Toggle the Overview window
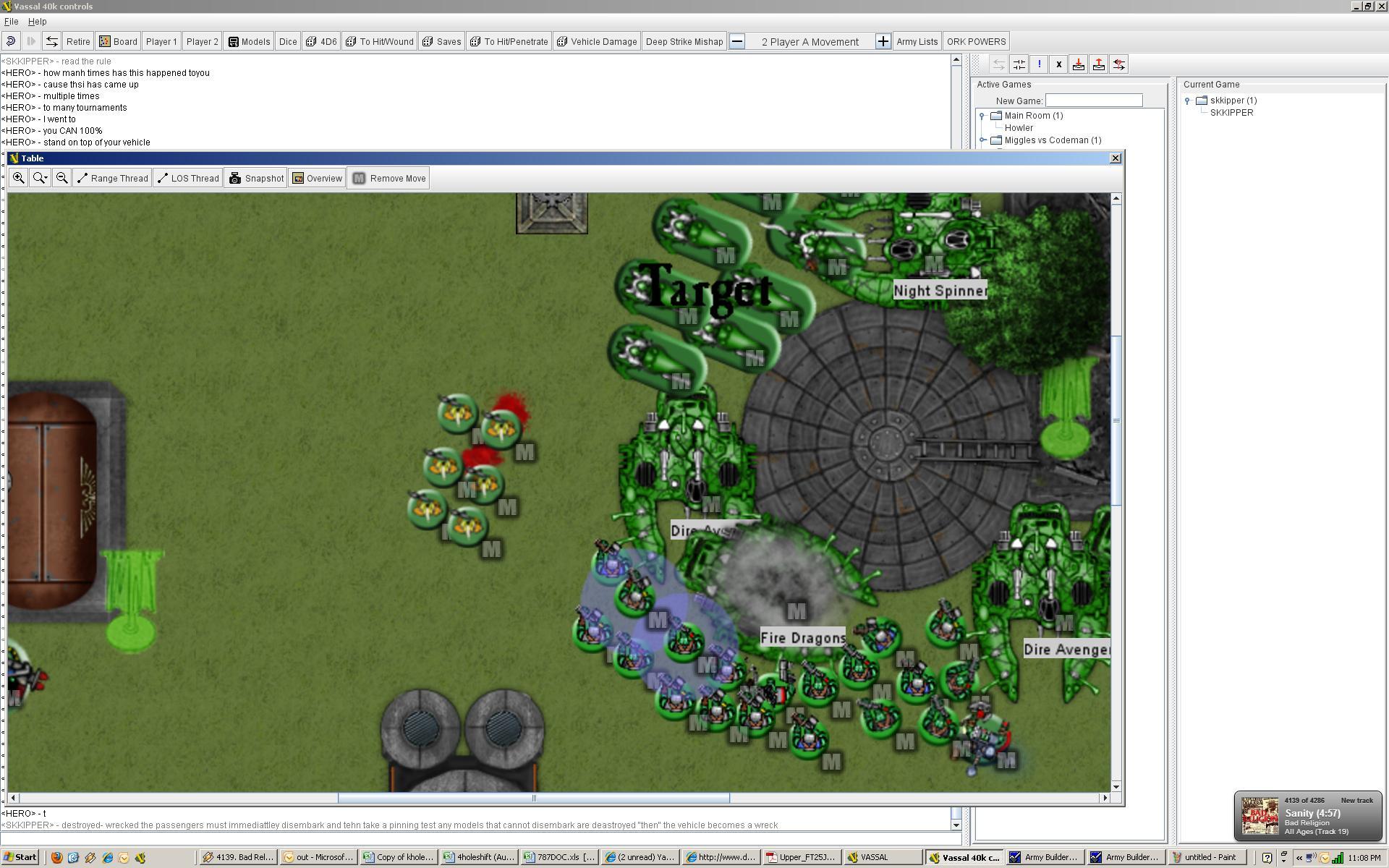The image size is (1389, 868). [317, 178]
